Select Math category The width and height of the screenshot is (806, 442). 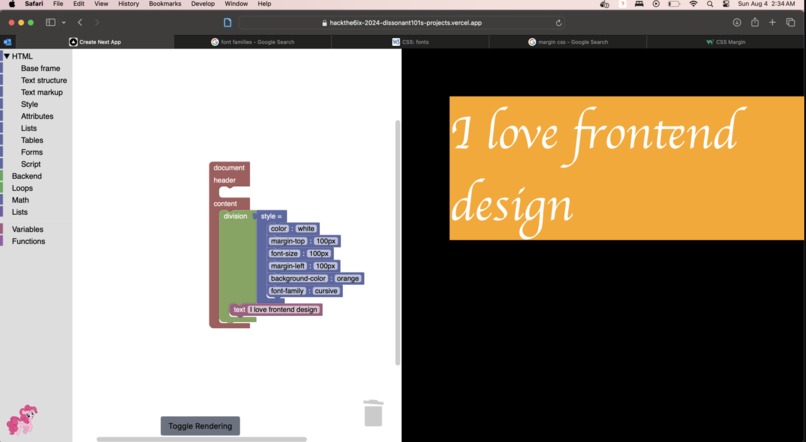click(21, 200)
